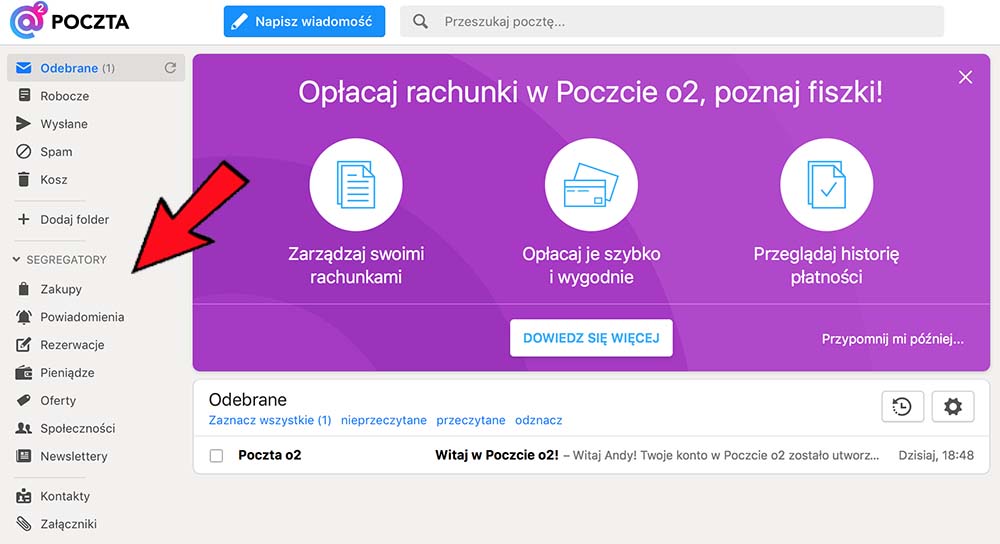Click the Opłacaj je szybko i wygodnie caption
Screen dimensions: 1000x544
pyautogui.click(x=591, y=265)
